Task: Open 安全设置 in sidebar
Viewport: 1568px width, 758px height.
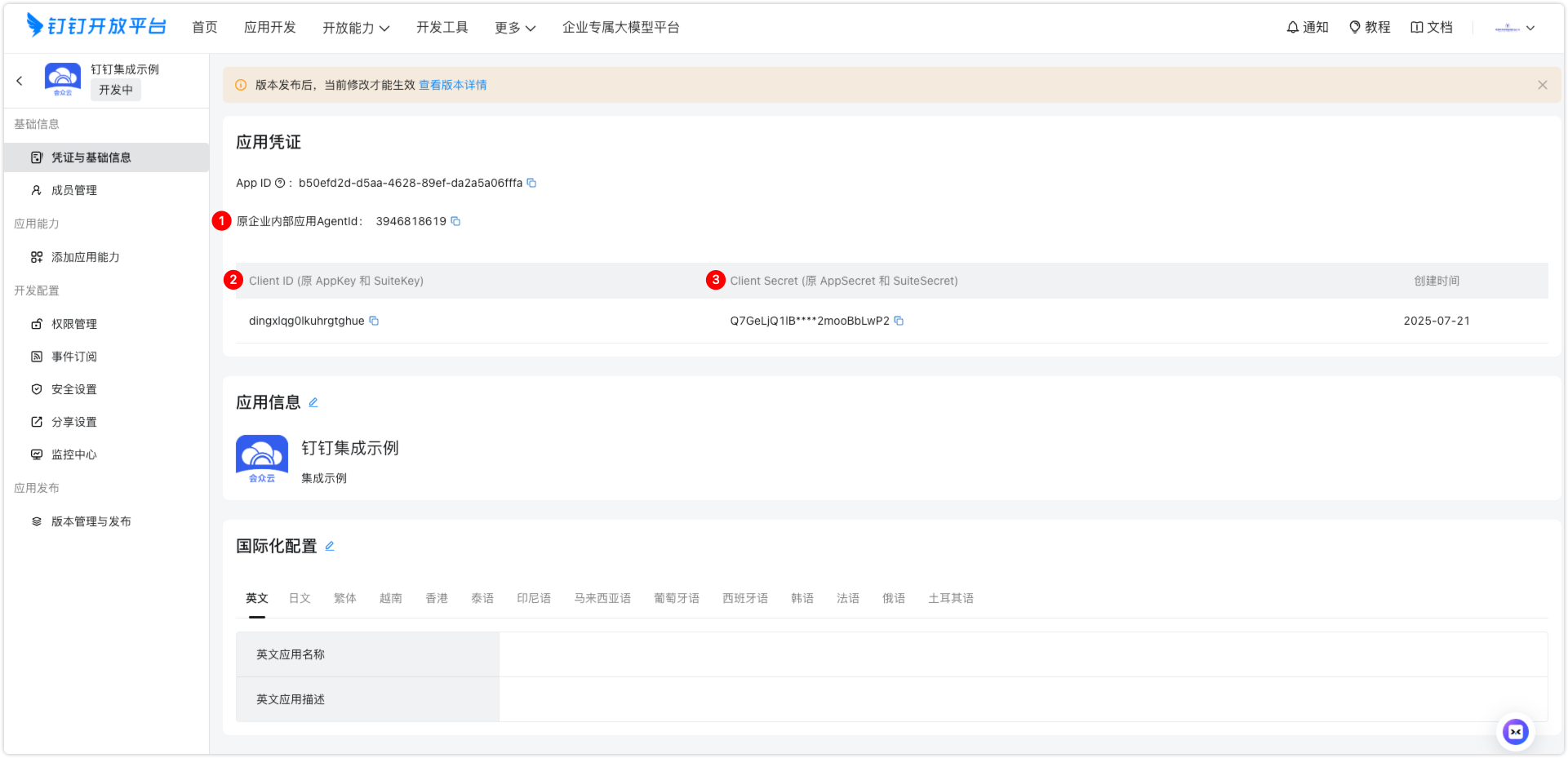Action: (x=106, y=389)
